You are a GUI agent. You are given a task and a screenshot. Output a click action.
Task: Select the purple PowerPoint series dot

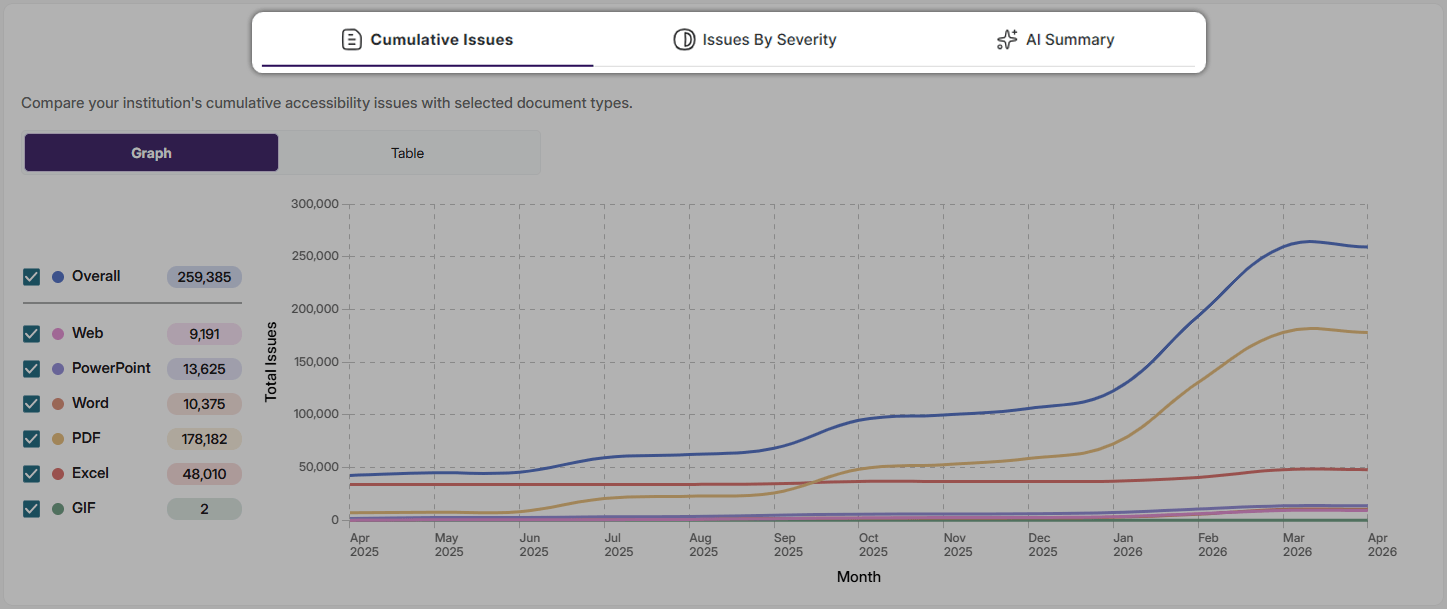tap(59, 368)
